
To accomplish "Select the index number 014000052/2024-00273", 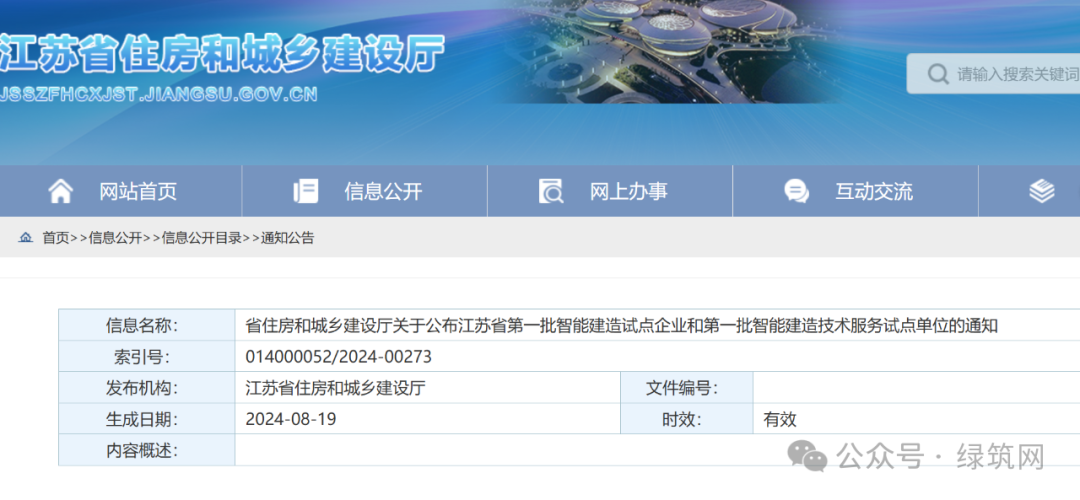I will point(338,357).
